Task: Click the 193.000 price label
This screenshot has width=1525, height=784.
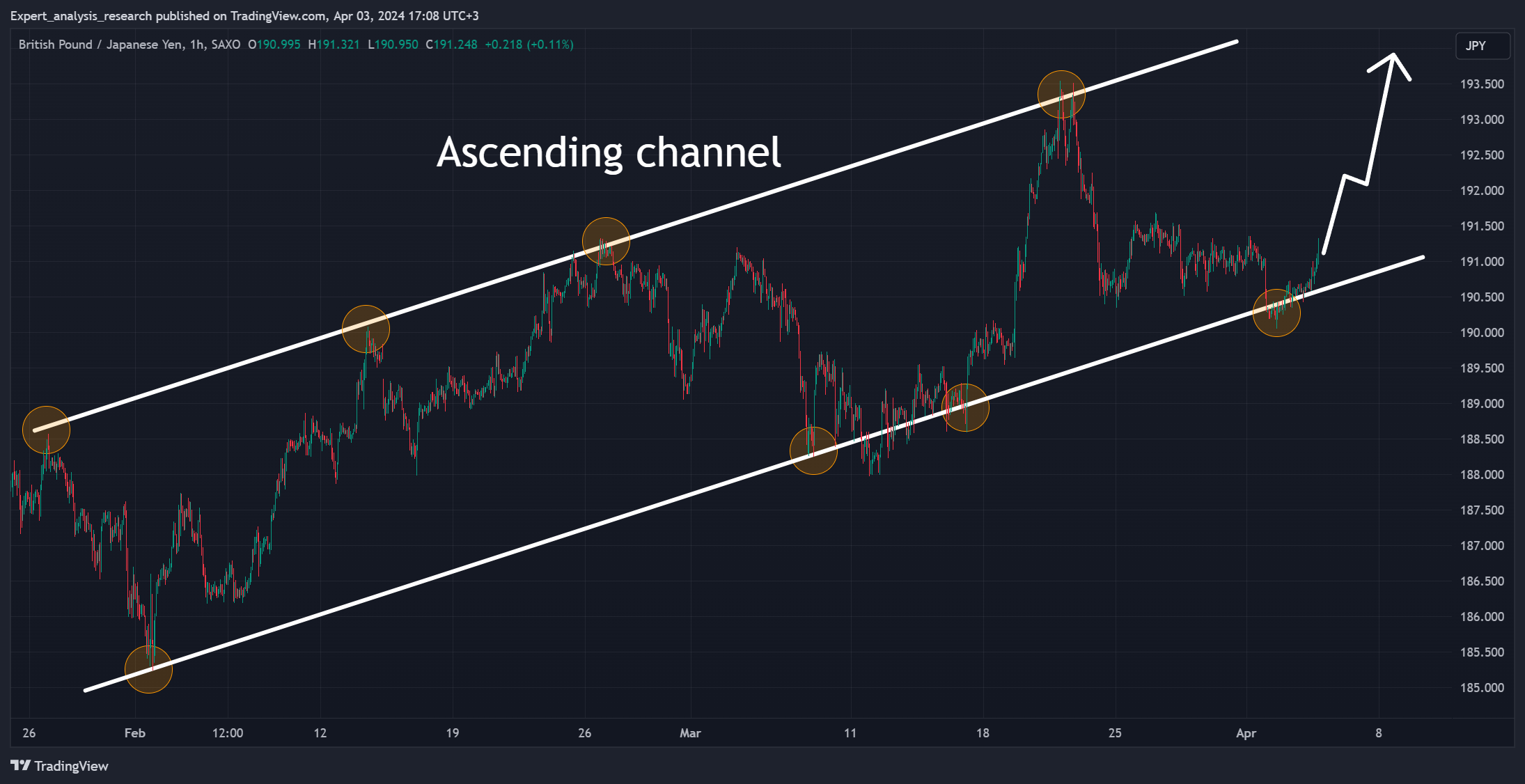Action: click(1482, 120)
